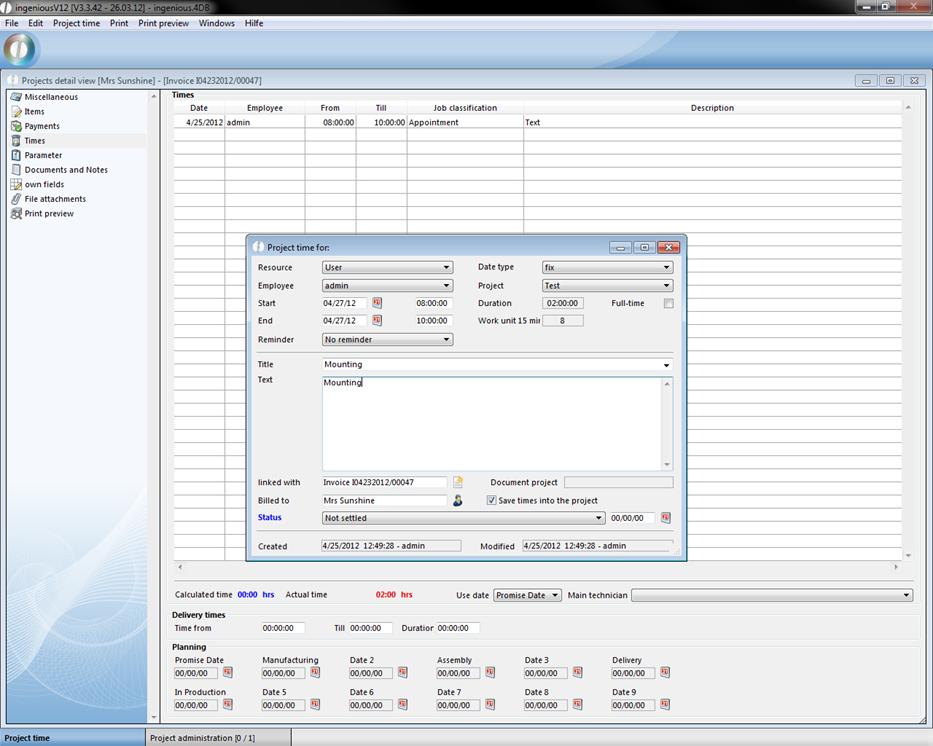The height and width of the screenshot is (746, 933).
Task: Click the Title input field containing Mounting
Action: click(x=490, y=365)
